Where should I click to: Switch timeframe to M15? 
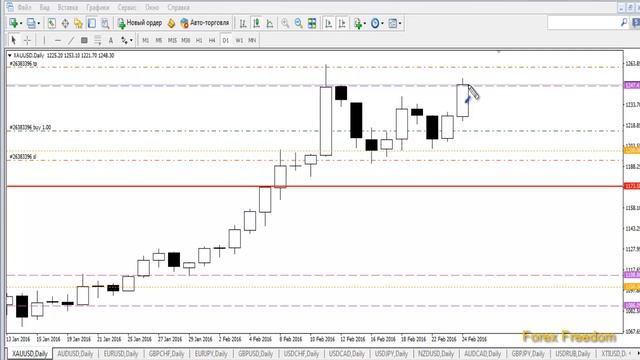172,40
